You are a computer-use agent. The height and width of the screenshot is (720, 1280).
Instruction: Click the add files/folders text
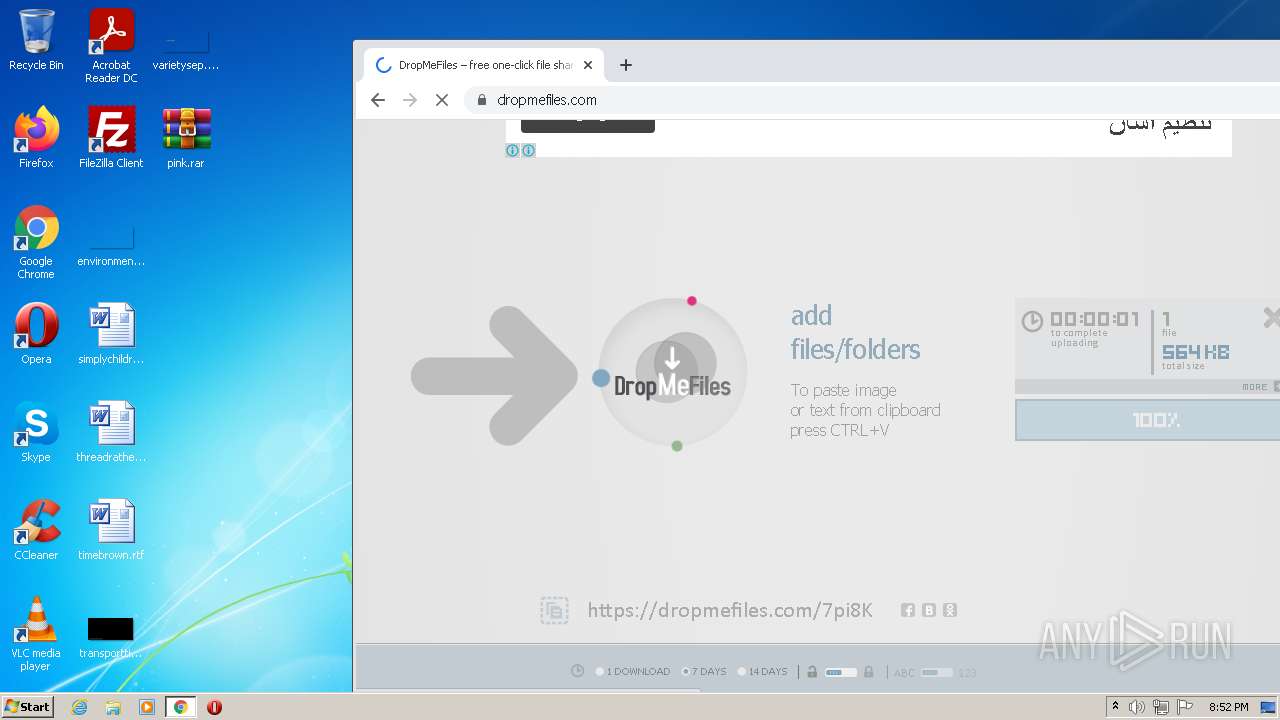855,332
